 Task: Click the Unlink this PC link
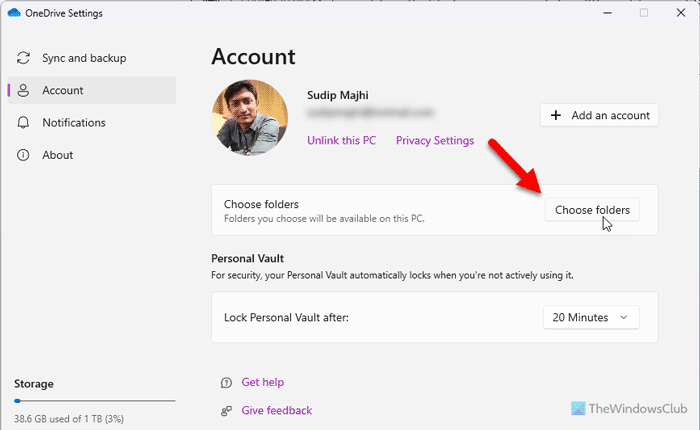click(341, 141)
